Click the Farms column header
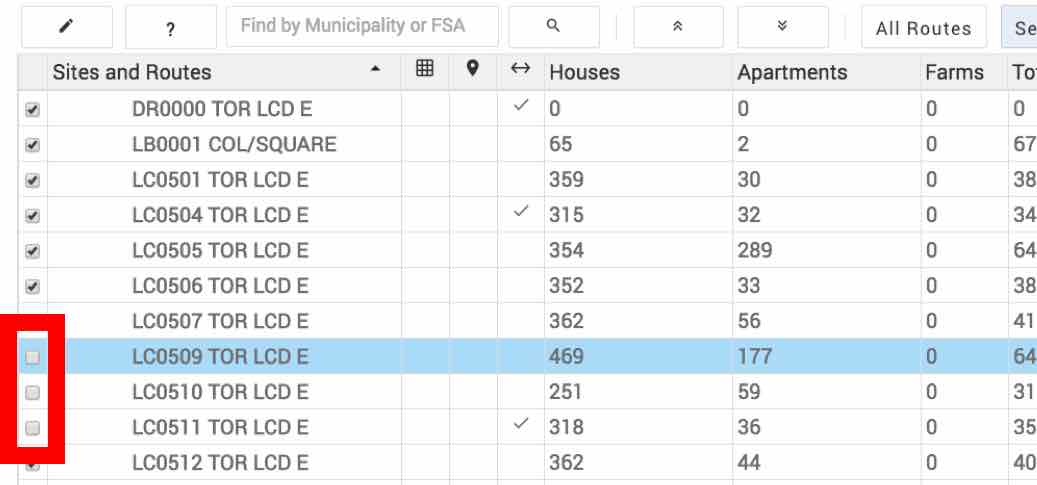This screenshot has width=1037, height=485. coord(954,72)
